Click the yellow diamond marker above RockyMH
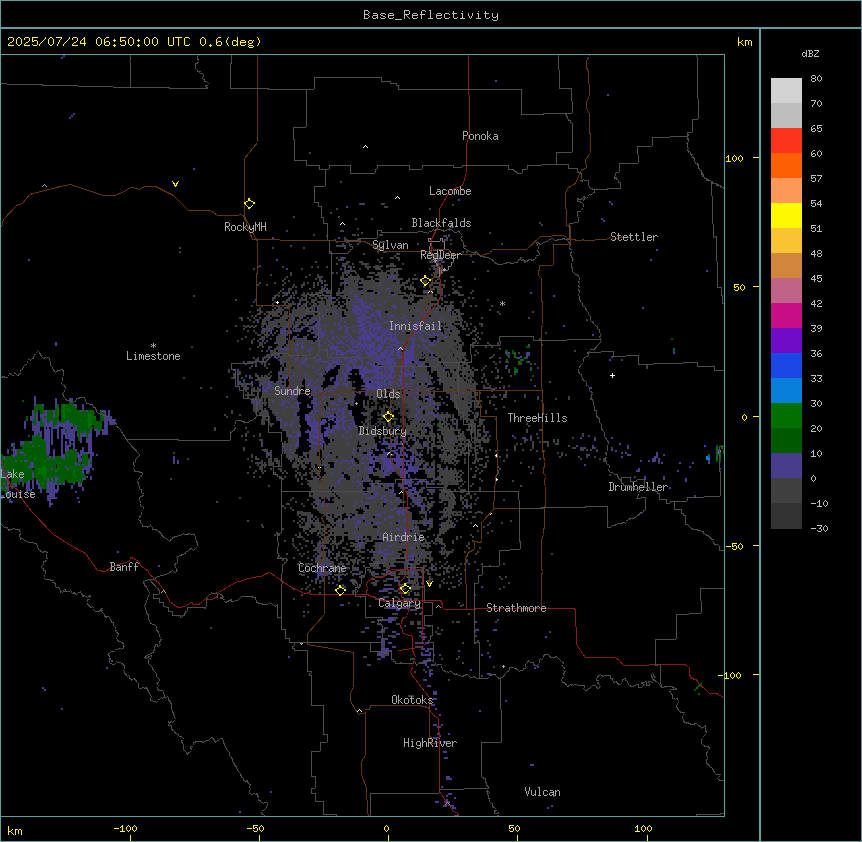Image resolution: width=862 pixels, height=842 pixels. 250,204
